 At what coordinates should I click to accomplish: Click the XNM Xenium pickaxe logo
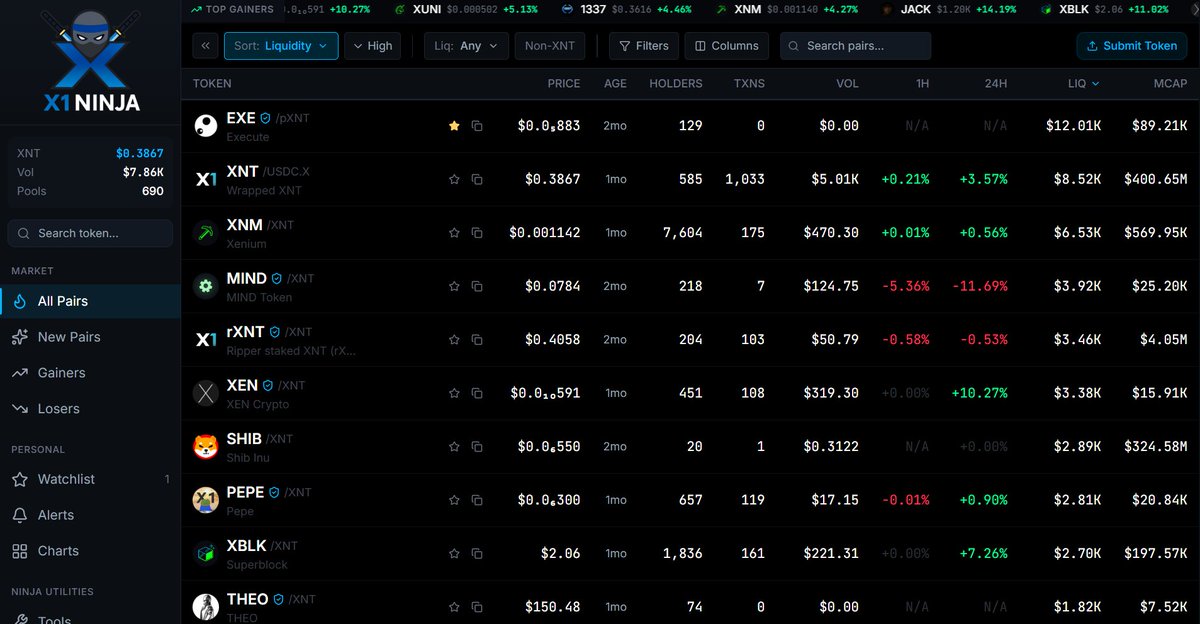click(x=205, y=232)
